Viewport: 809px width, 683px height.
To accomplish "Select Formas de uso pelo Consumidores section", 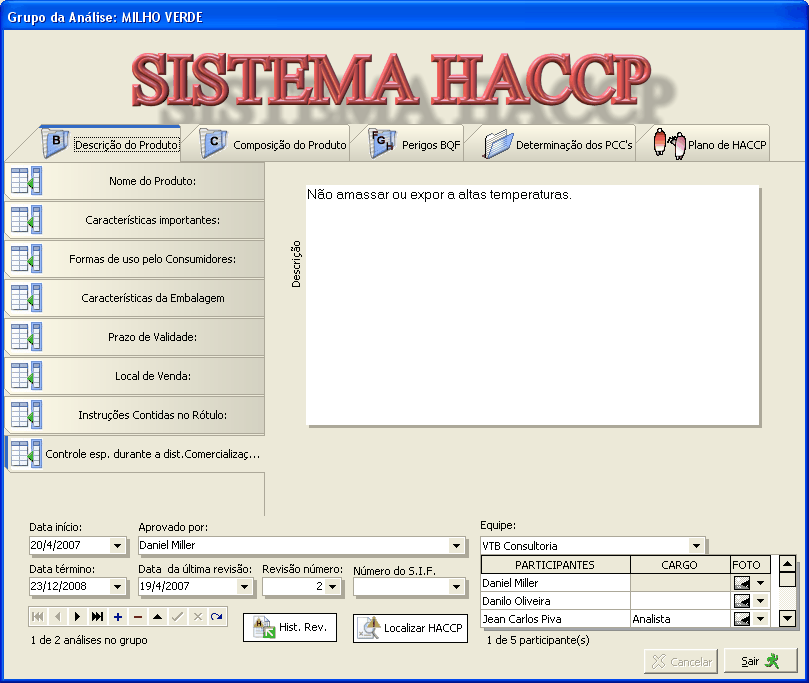I will 135,259.
